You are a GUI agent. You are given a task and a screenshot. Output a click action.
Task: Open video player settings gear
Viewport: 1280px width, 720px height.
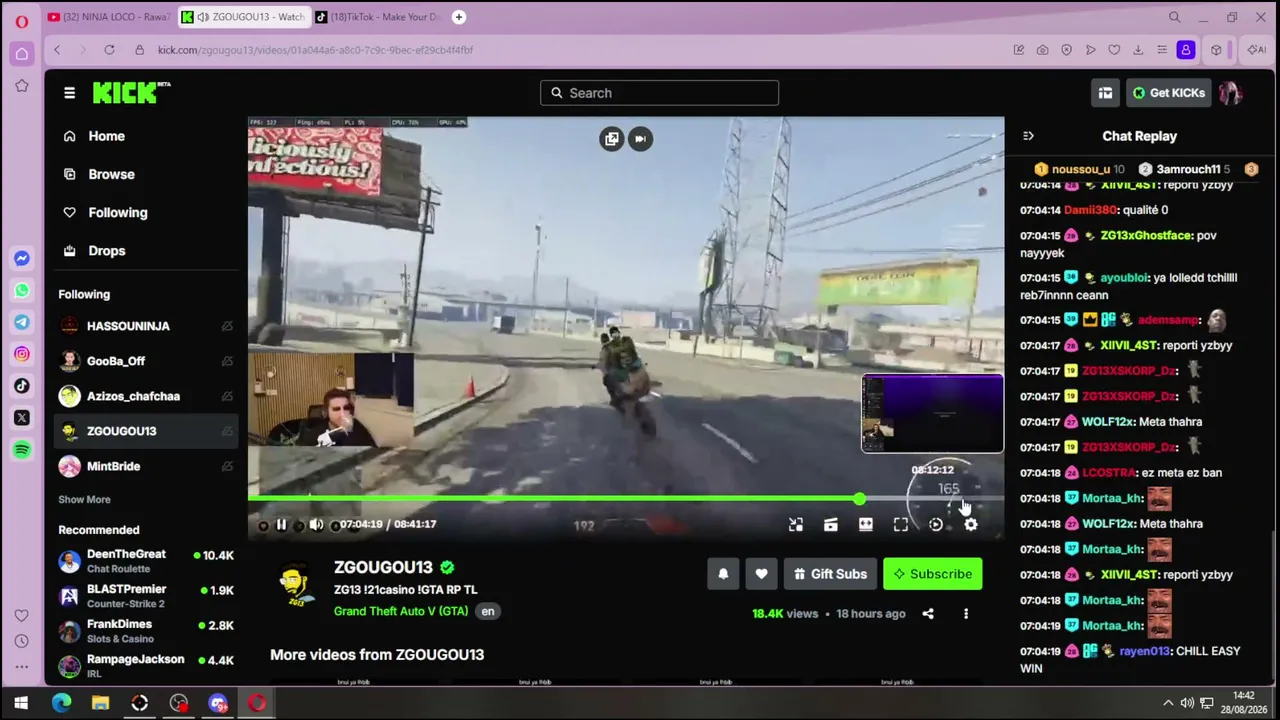(971, 525)
